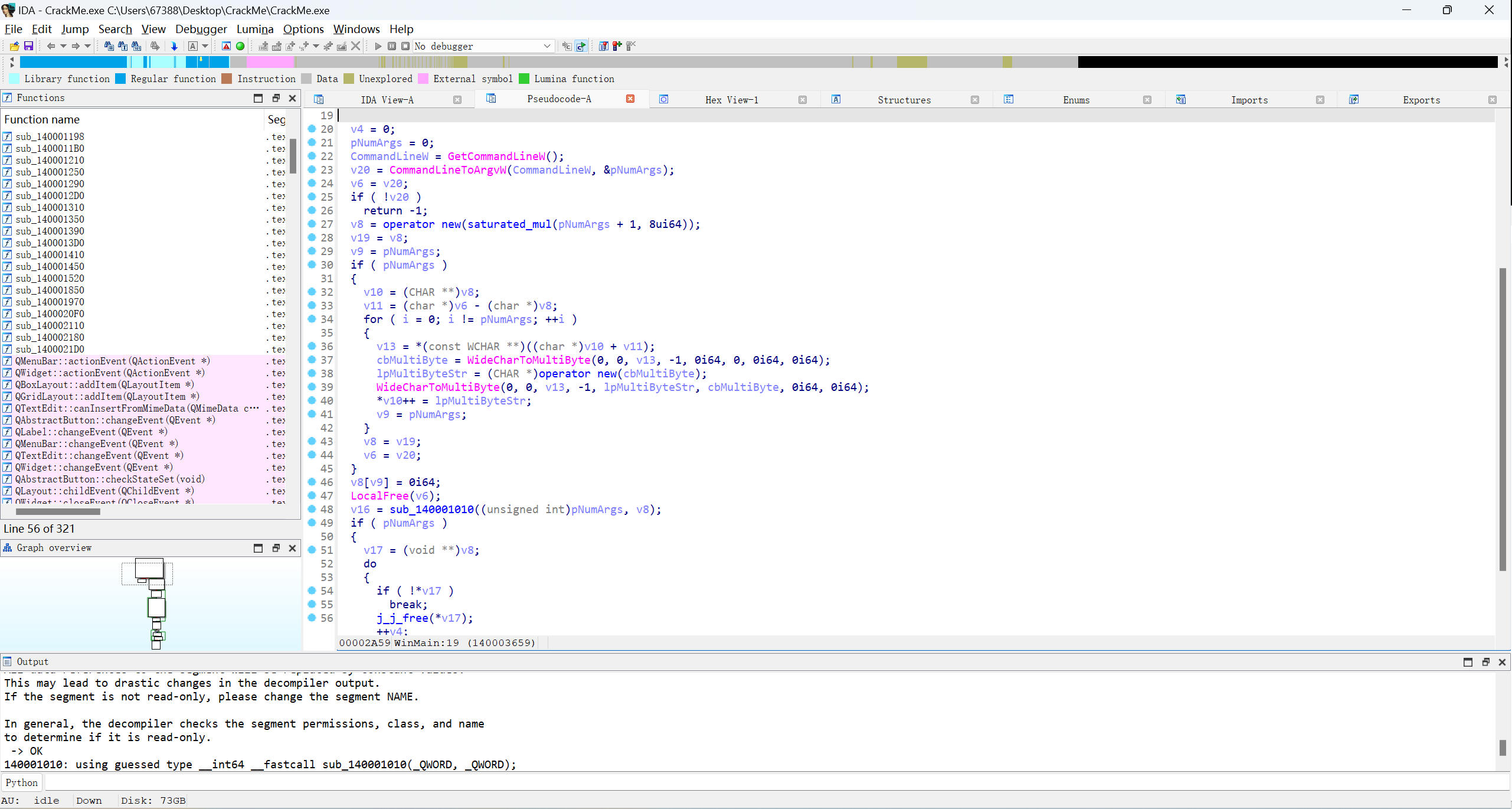The image size is (1512, 809).
Task: Click the breakpoint list toolbar icon
Action: (603, 46)
